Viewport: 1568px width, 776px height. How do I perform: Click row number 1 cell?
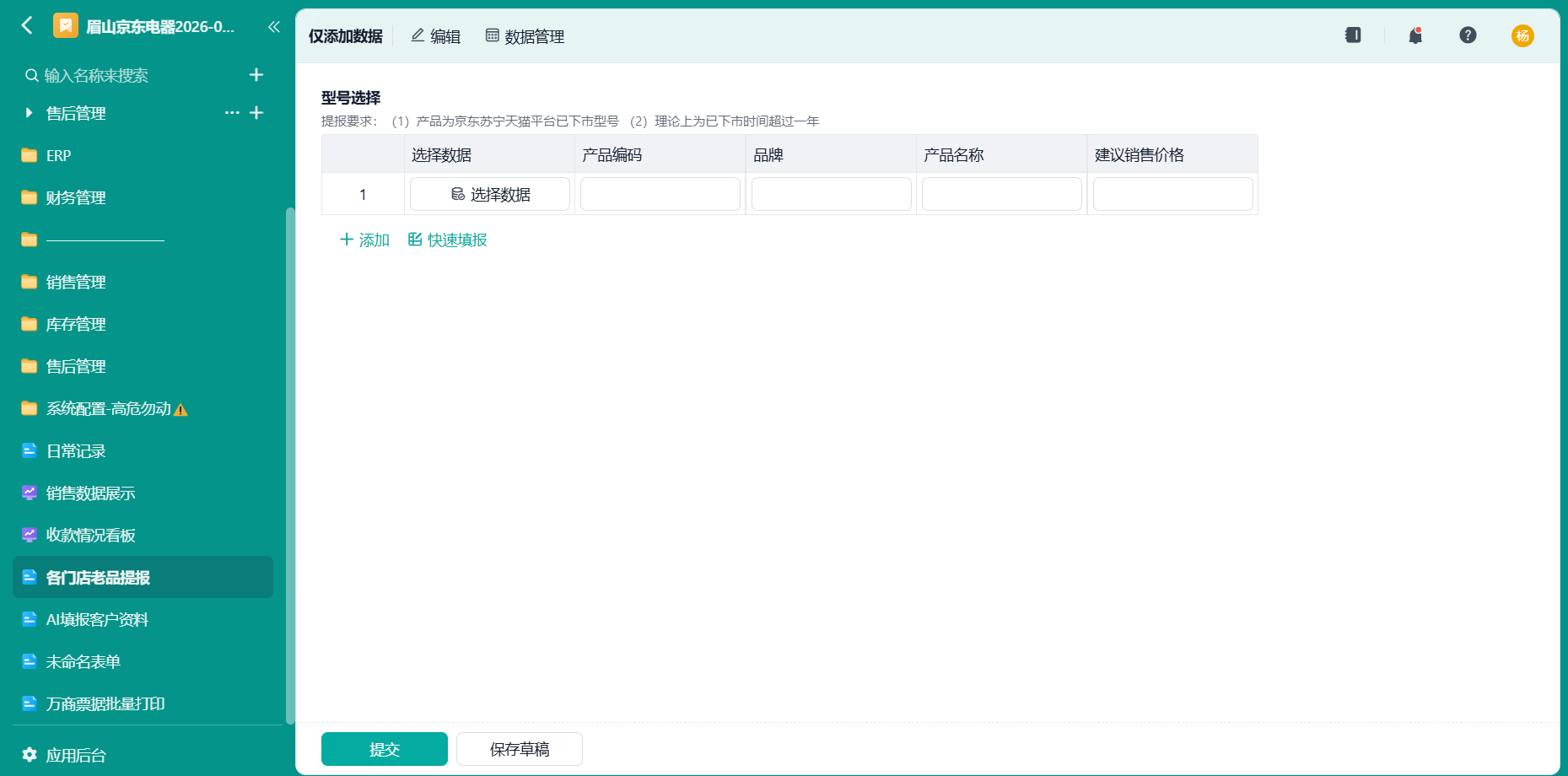(x=363, y=194)
